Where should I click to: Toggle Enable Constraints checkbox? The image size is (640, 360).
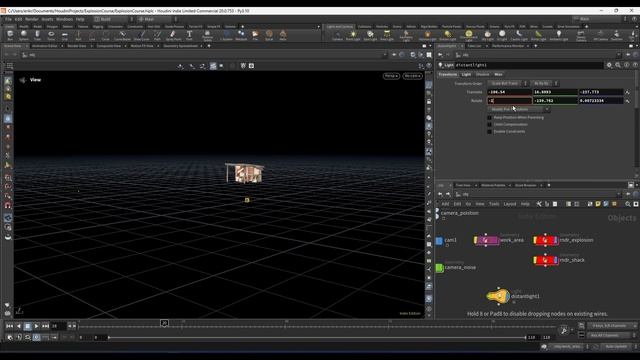pos(489,131)
